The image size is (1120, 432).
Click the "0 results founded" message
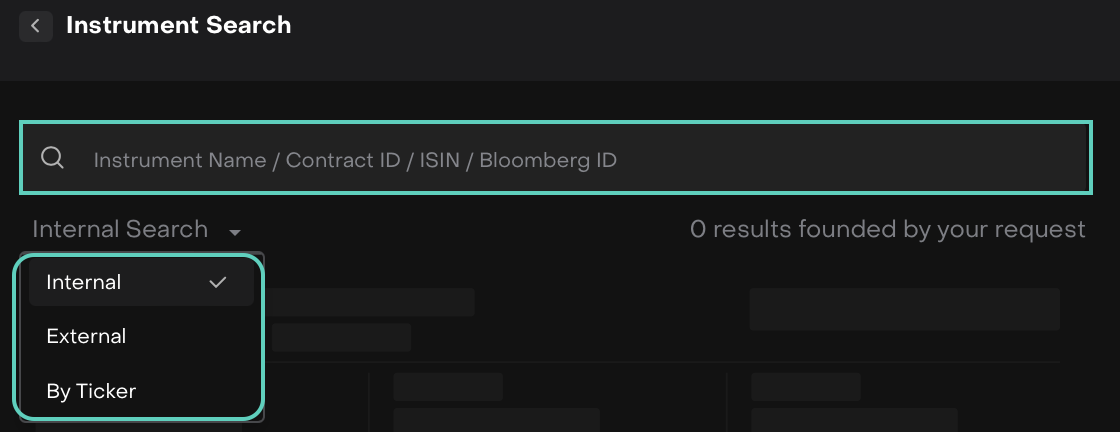[x=887, y=230]
